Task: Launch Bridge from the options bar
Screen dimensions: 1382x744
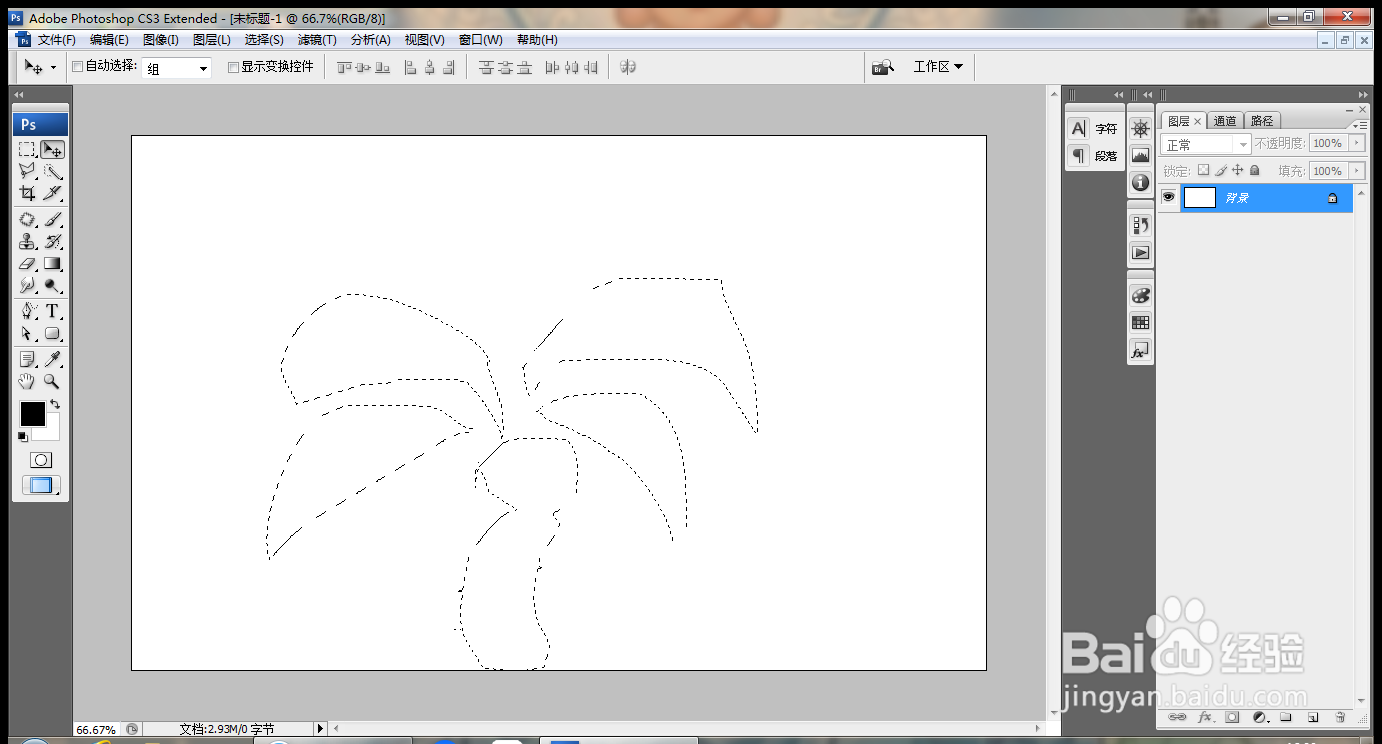Action: pyautogui.click(x=882, y=67)
